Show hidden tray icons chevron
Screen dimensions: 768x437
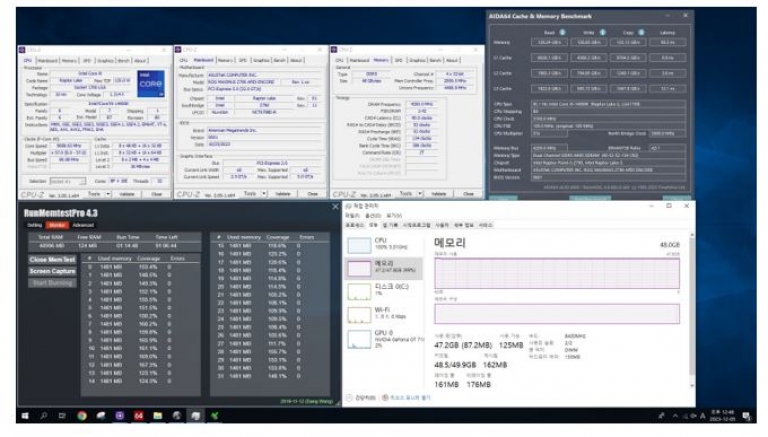coord(675,416)
